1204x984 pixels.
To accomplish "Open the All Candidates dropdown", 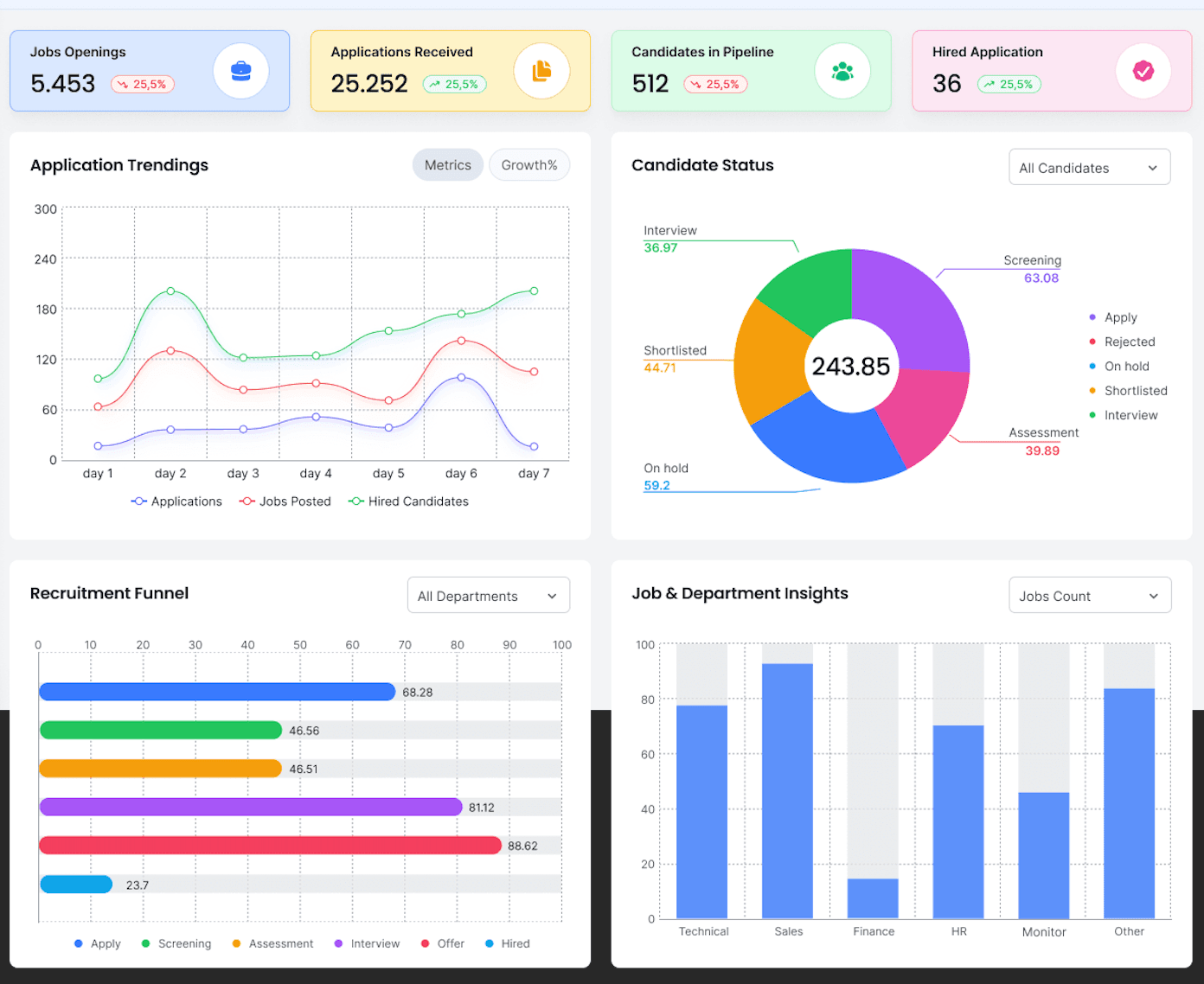I will [x=1089, y=167].
